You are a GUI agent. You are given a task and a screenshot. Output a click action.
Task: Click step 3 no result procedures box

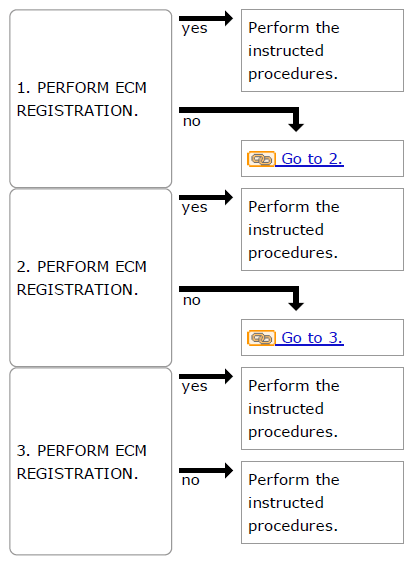click(322, 502)
